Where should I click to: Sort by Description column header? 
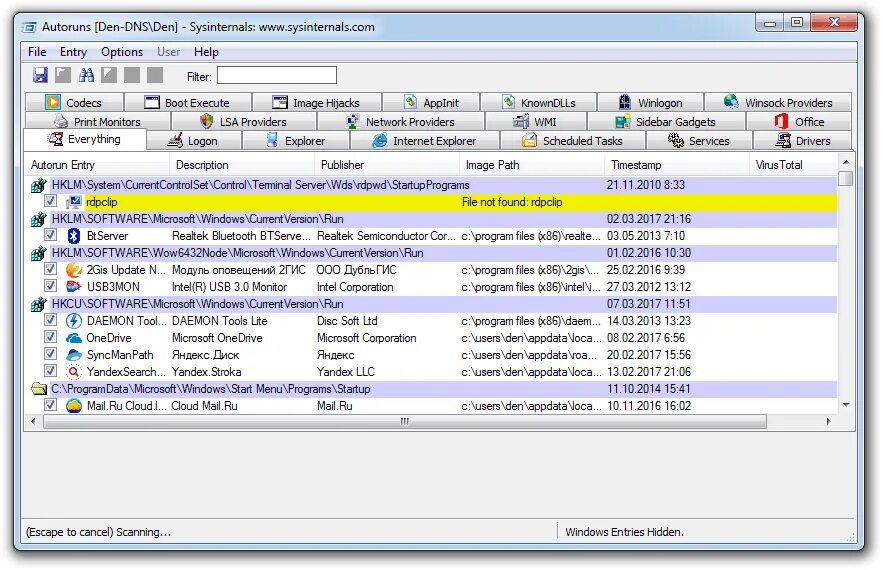click(242, 165)
